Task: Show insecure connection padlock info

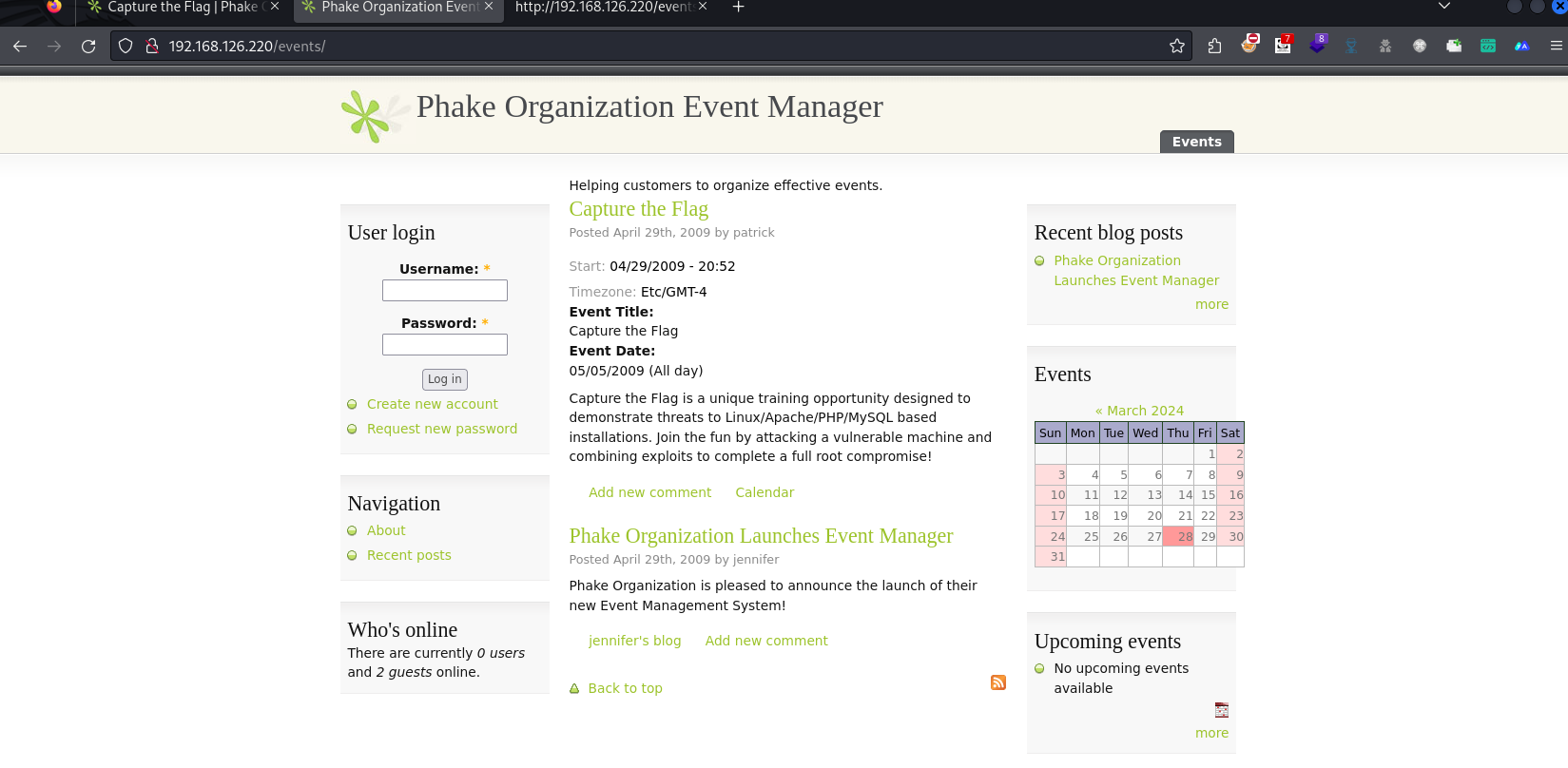Action: (151, 46)
